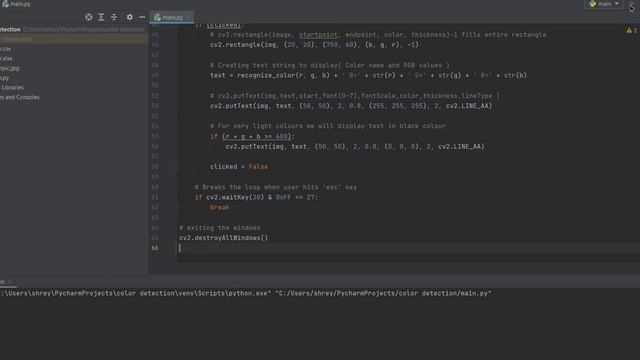The width and height of the screenshot is (640, 360).
Task: Click the main.py path in console output
Action: 383,293
